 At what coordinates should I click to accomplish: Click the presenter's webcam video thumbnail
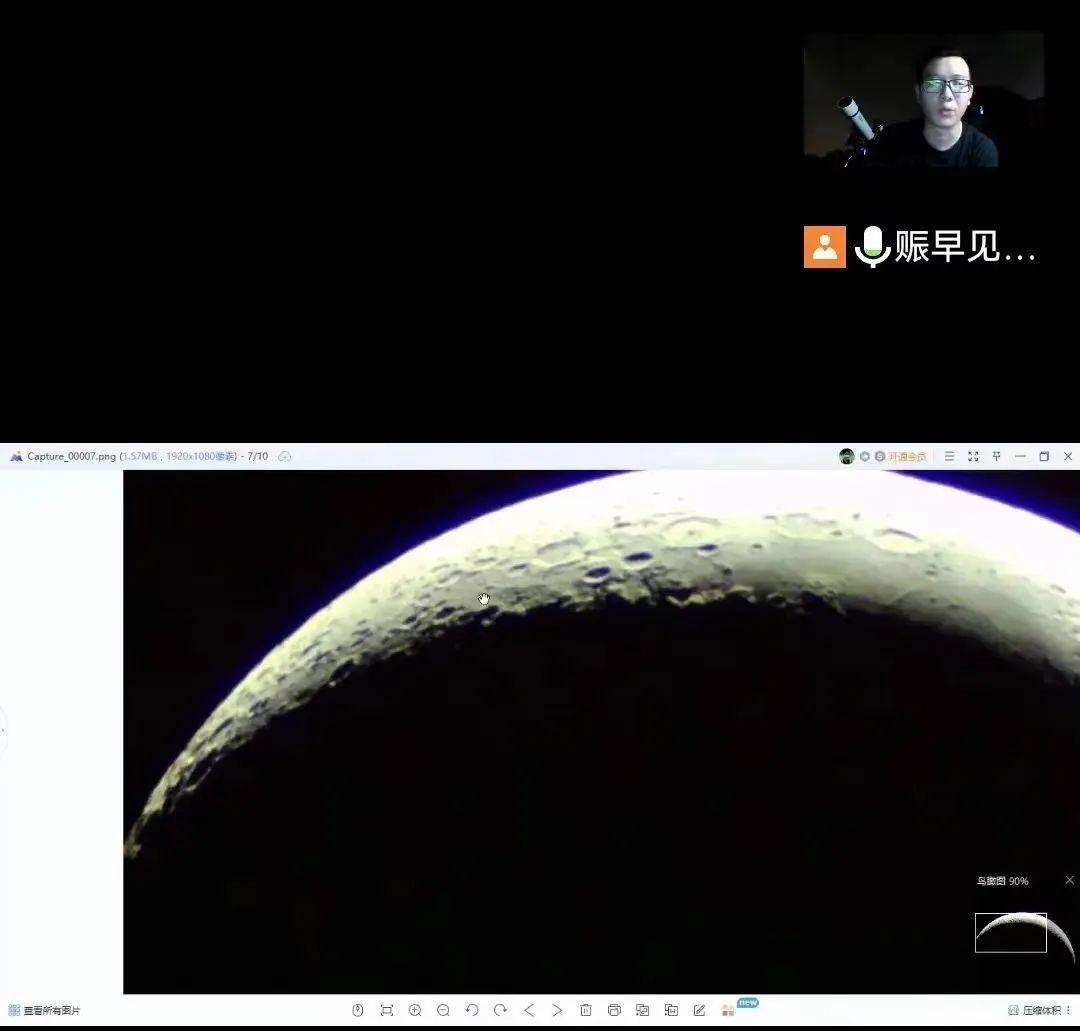[923, 99]
